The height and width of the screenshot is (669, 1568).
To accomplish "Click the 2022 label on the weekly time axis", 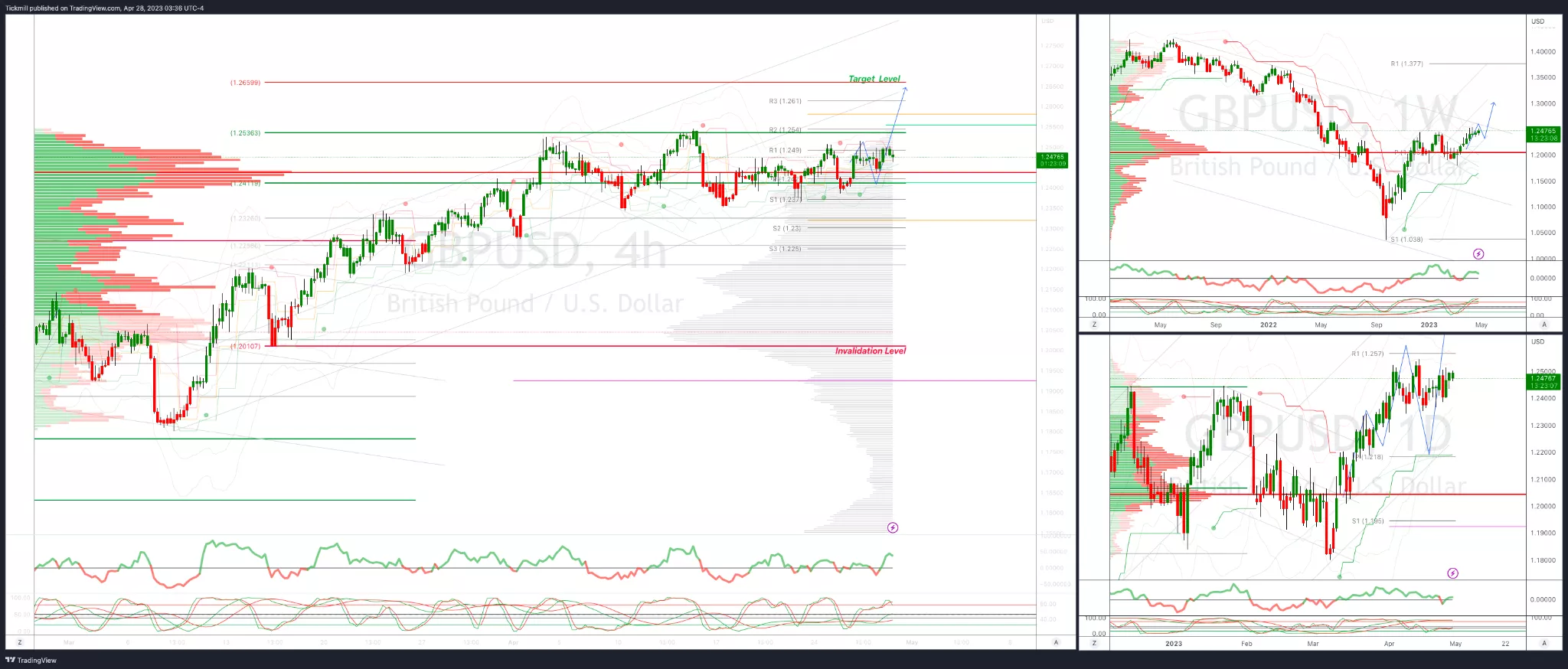I will point(1269,325).
